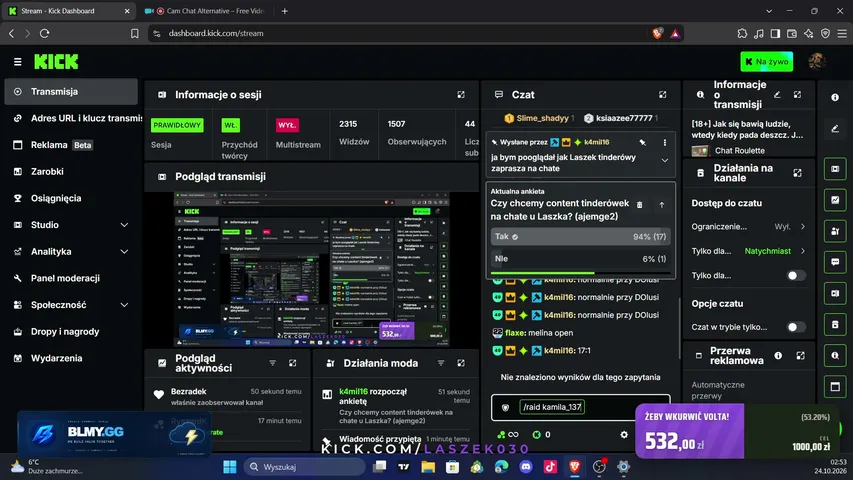
Task: Launch Discord from the taskbar
Action: (526, 466)
